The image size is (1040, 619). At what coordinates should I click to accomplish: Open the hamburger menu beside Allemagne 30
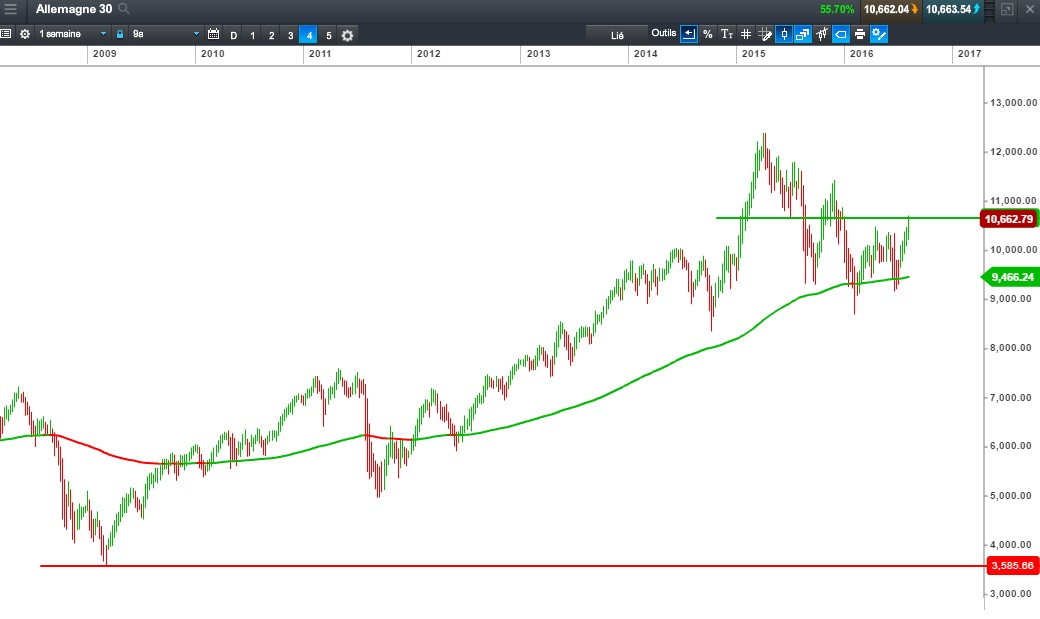pos(11,9)
